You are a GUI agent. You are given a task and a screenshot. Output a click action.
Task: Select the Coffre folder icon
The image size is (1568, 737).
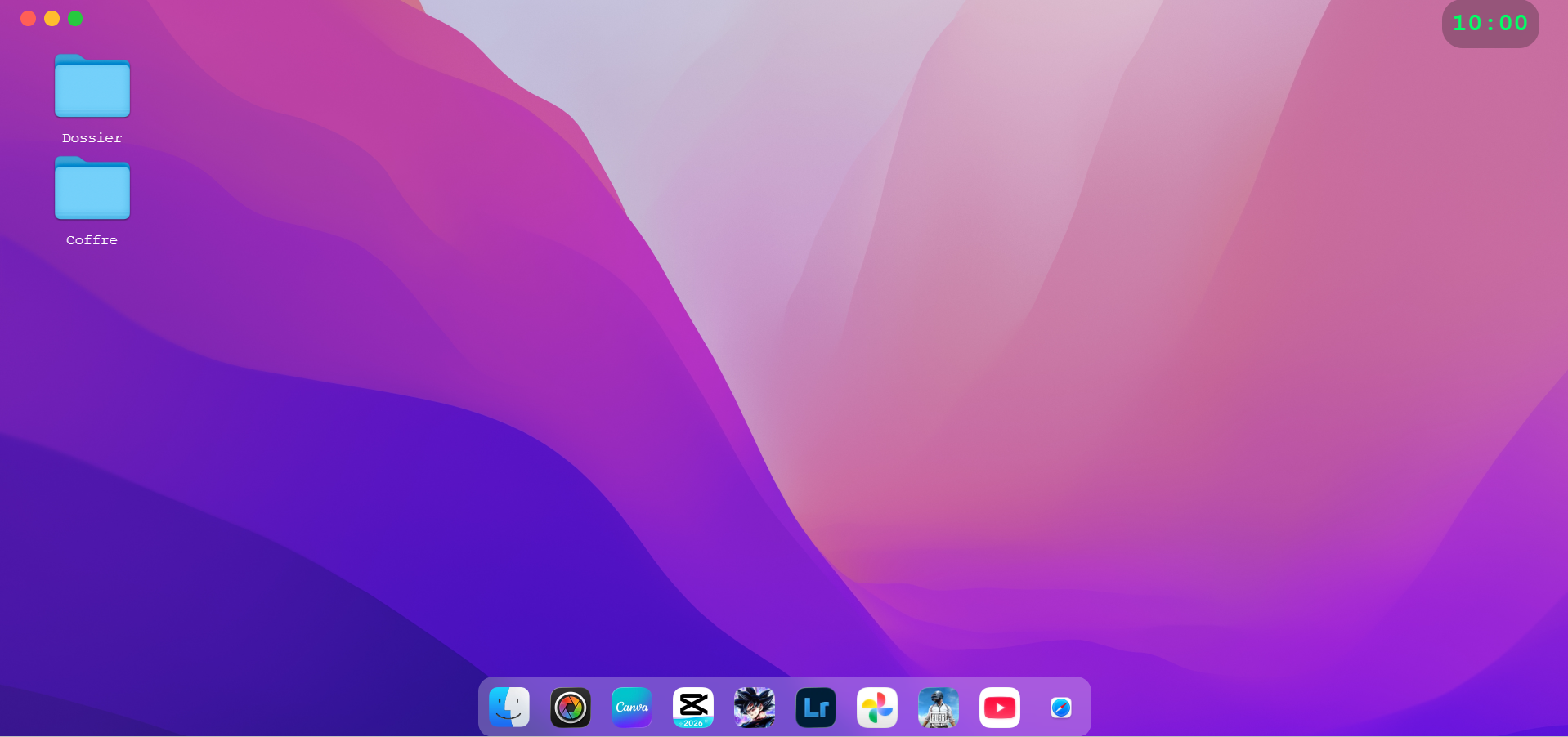tap(92, 189)
